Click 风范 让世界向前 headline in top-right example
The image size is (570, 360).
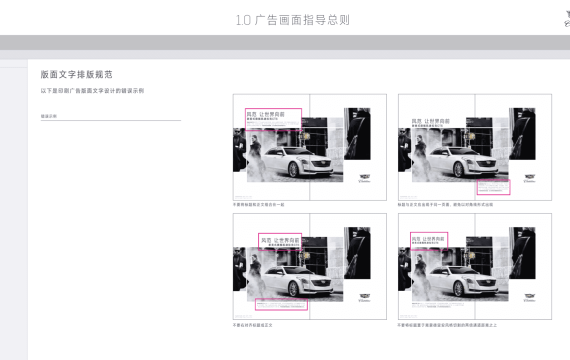pos(430,121)
